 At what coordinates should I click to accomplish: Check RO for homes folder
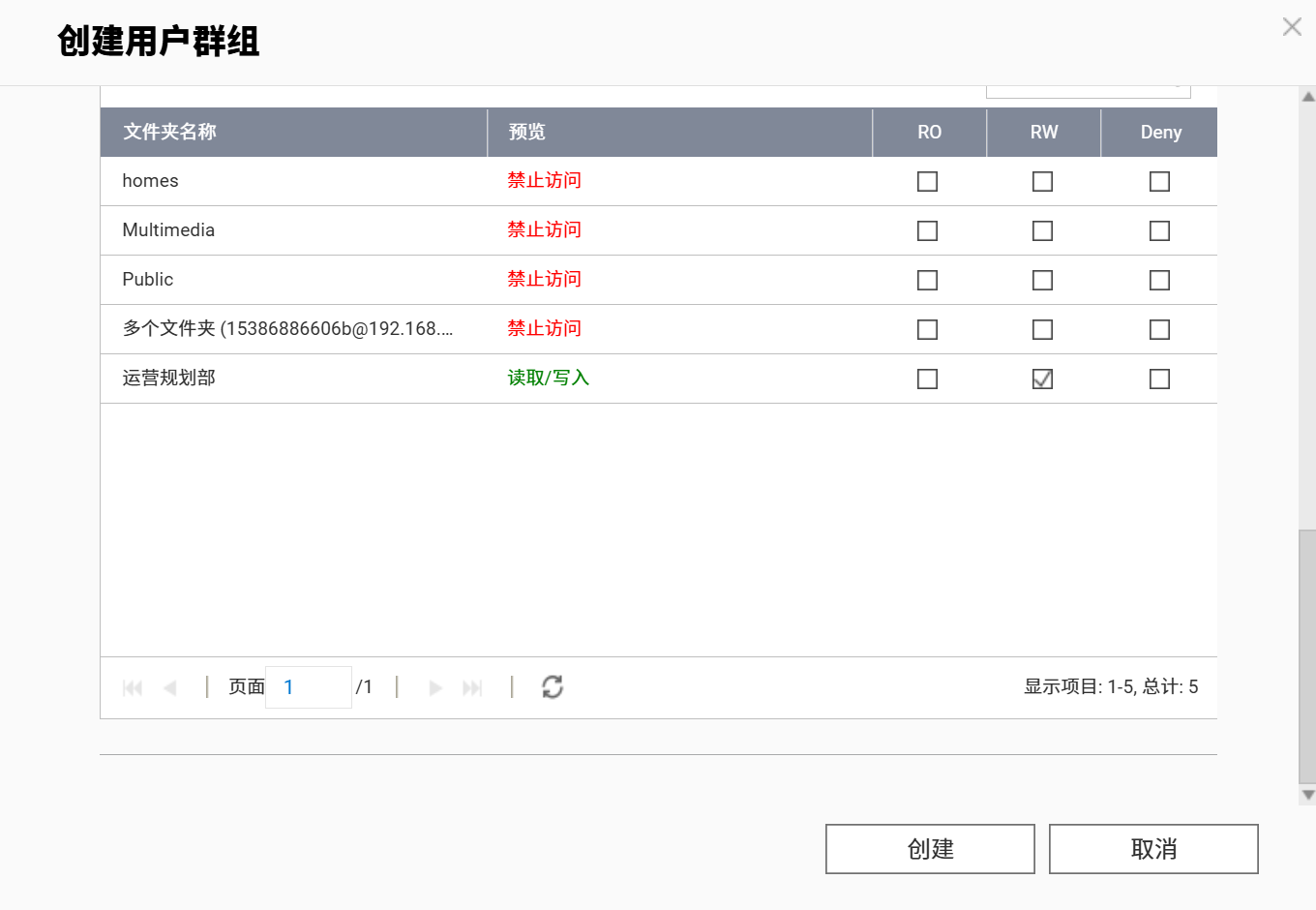(x=927, y=181)
